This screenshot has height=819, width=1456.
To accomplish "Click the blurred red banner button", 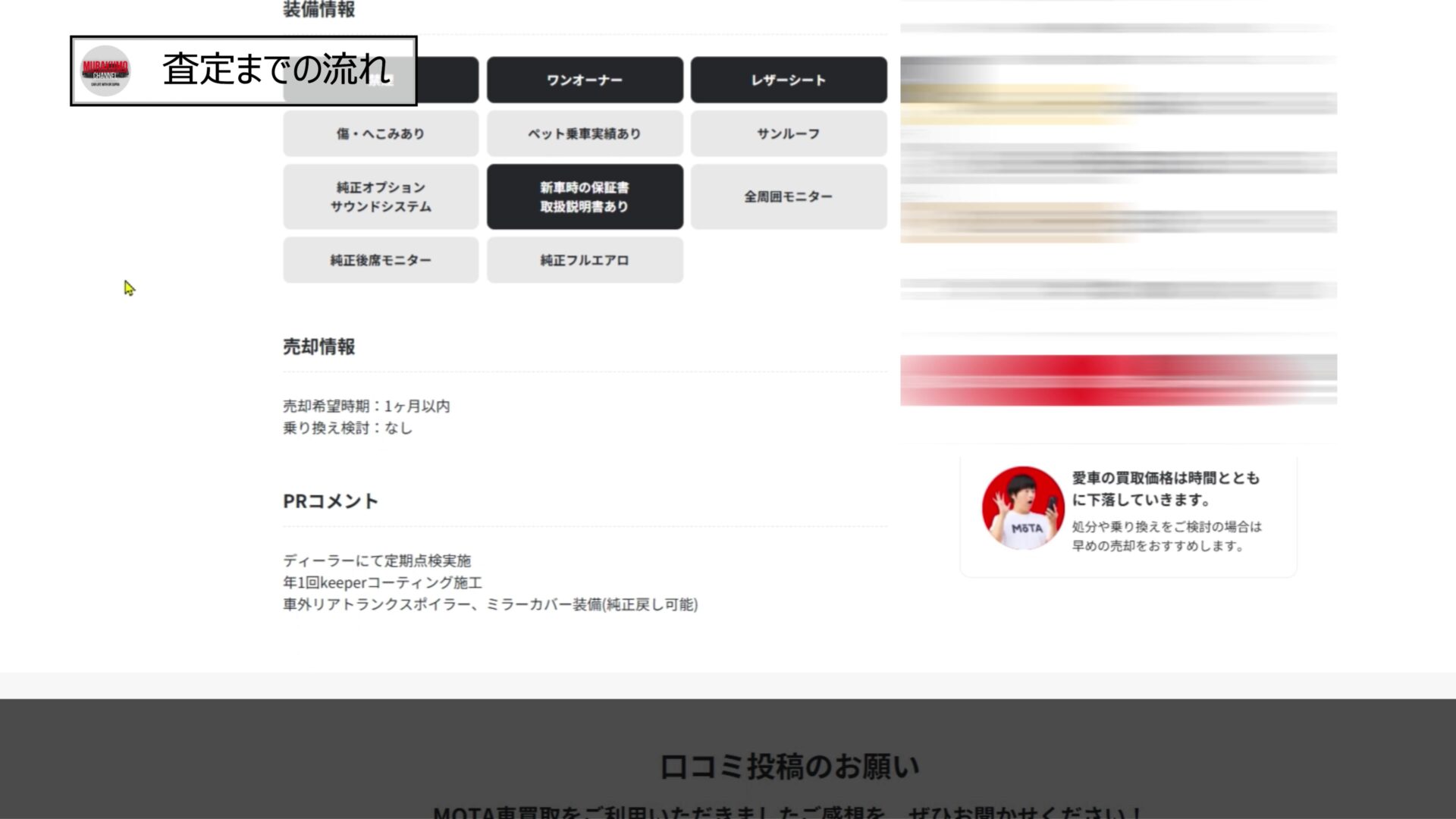I will click(x=1118, y=379).
